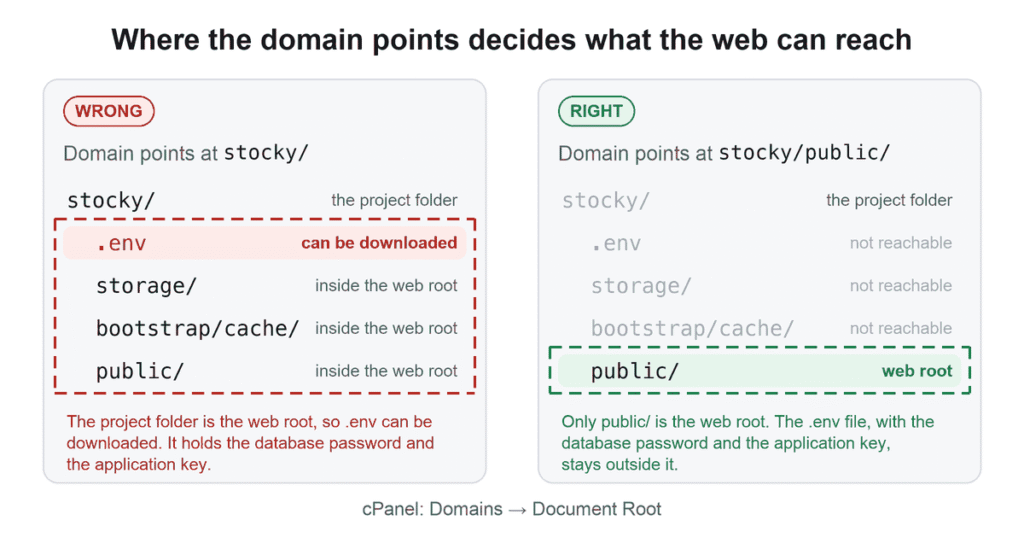Click greyed 'stocky/' in the RIGHT panel
Viewport: 1024px width, 538px height.
(606, 200)
